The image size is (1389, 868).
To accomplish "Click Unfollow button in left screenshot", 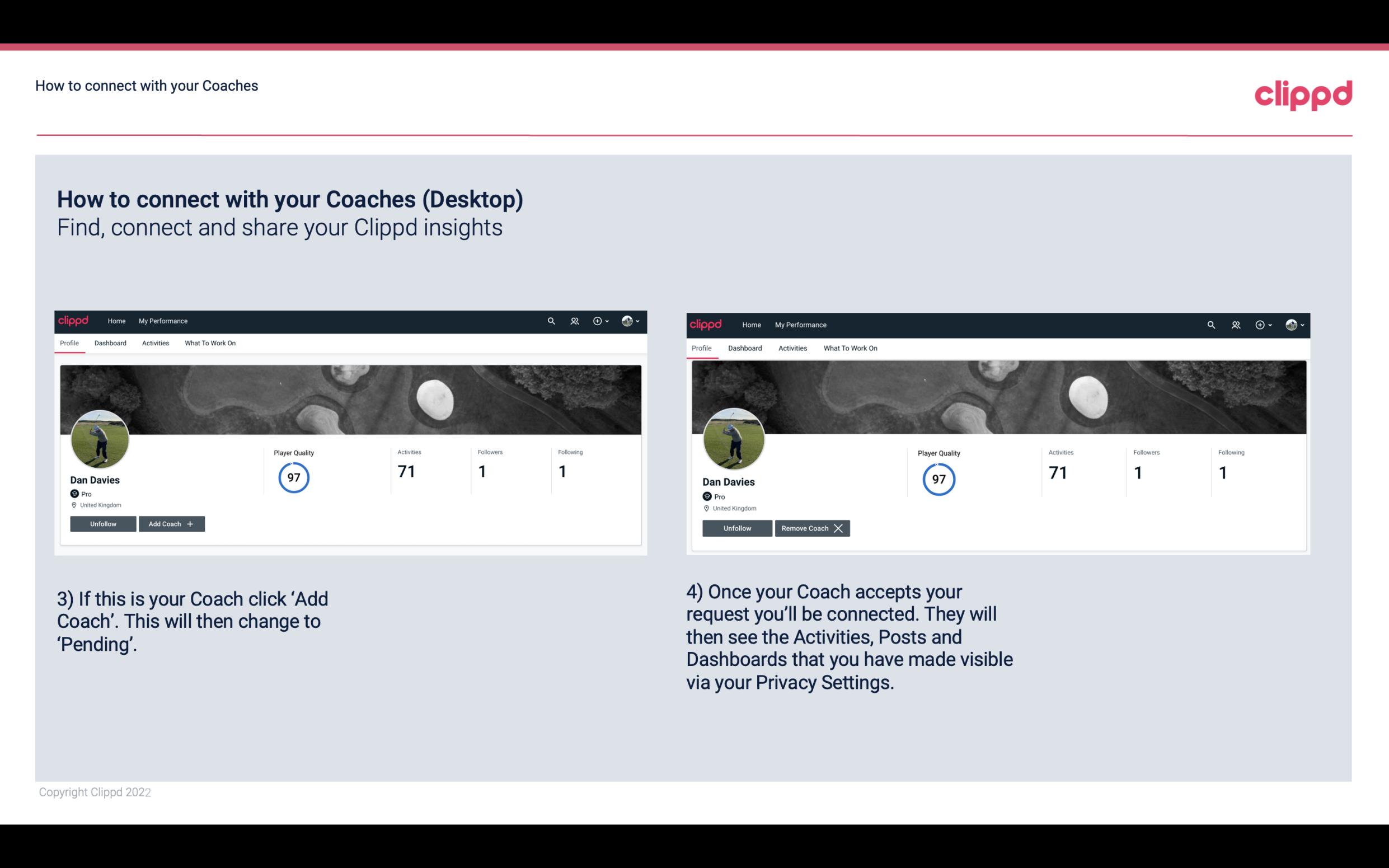I will 103,524.
